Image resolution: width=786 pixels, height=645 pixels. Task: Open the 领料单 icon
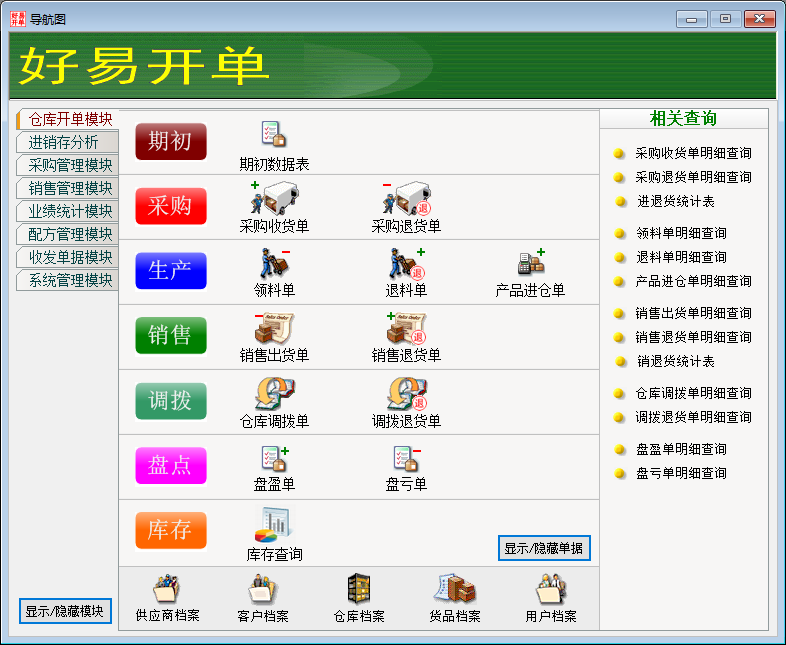pyautogui.click(x=274, y=263)
